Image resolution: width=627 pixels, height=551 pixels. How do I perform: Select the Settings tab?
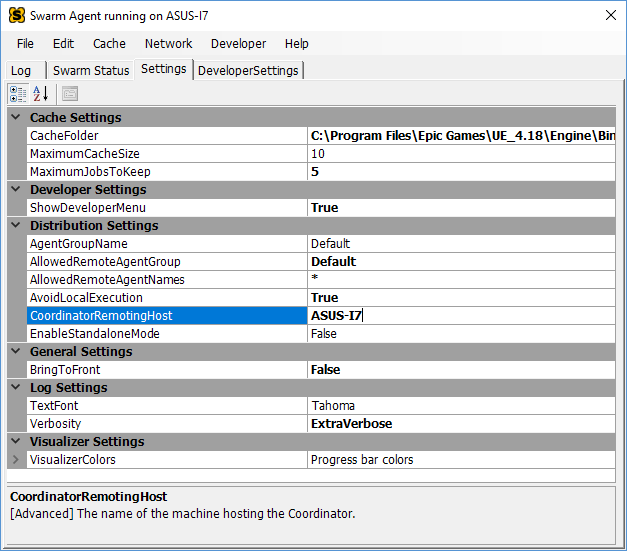(164, 69)
